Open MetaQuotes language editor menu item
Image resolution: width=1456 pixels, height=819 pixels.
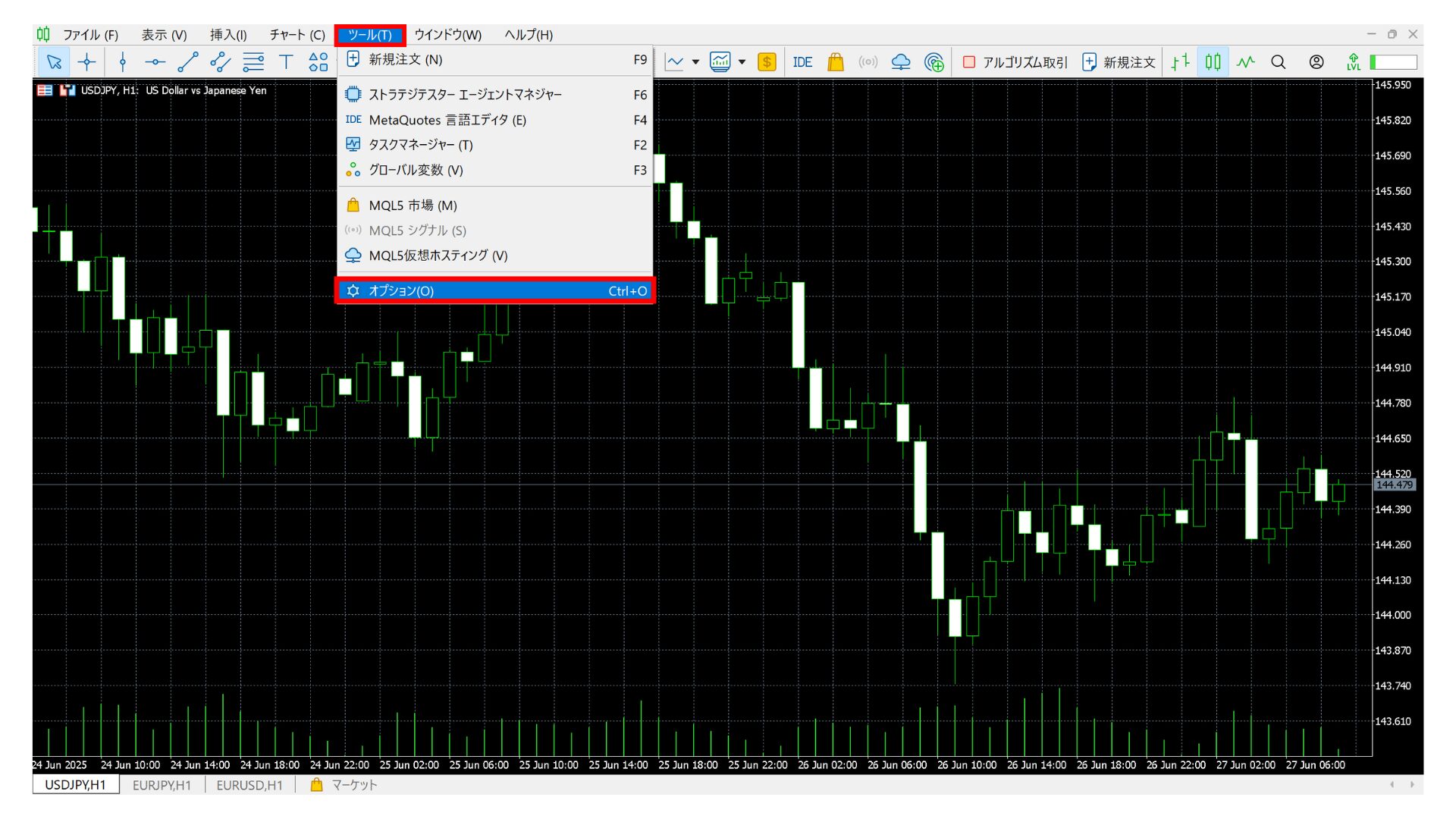[447, 120]
